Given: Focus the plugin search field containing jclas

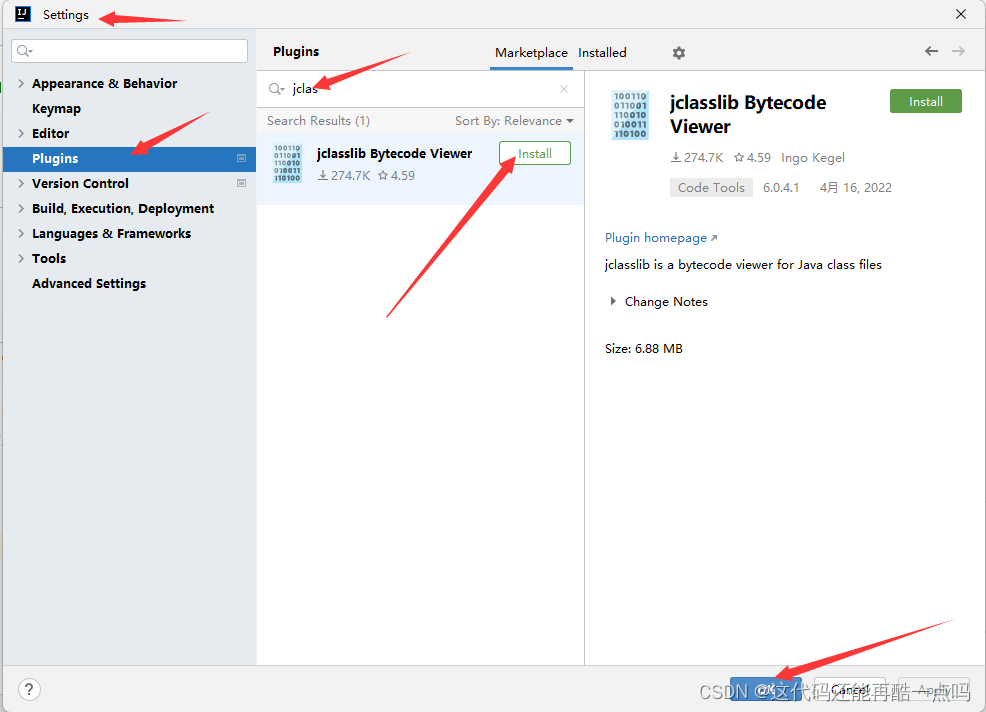Looking at the screenshot, I should [x=418, y=89].
